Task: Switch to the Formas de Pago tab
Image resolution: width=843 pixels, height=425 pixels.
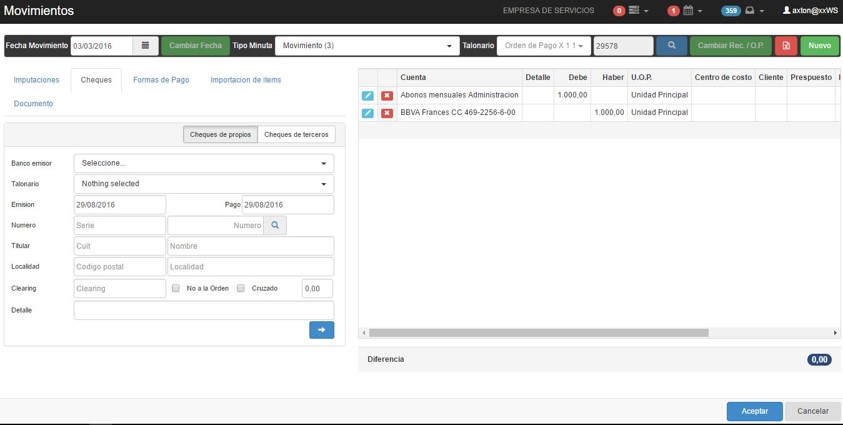Action: click(161, 80)
